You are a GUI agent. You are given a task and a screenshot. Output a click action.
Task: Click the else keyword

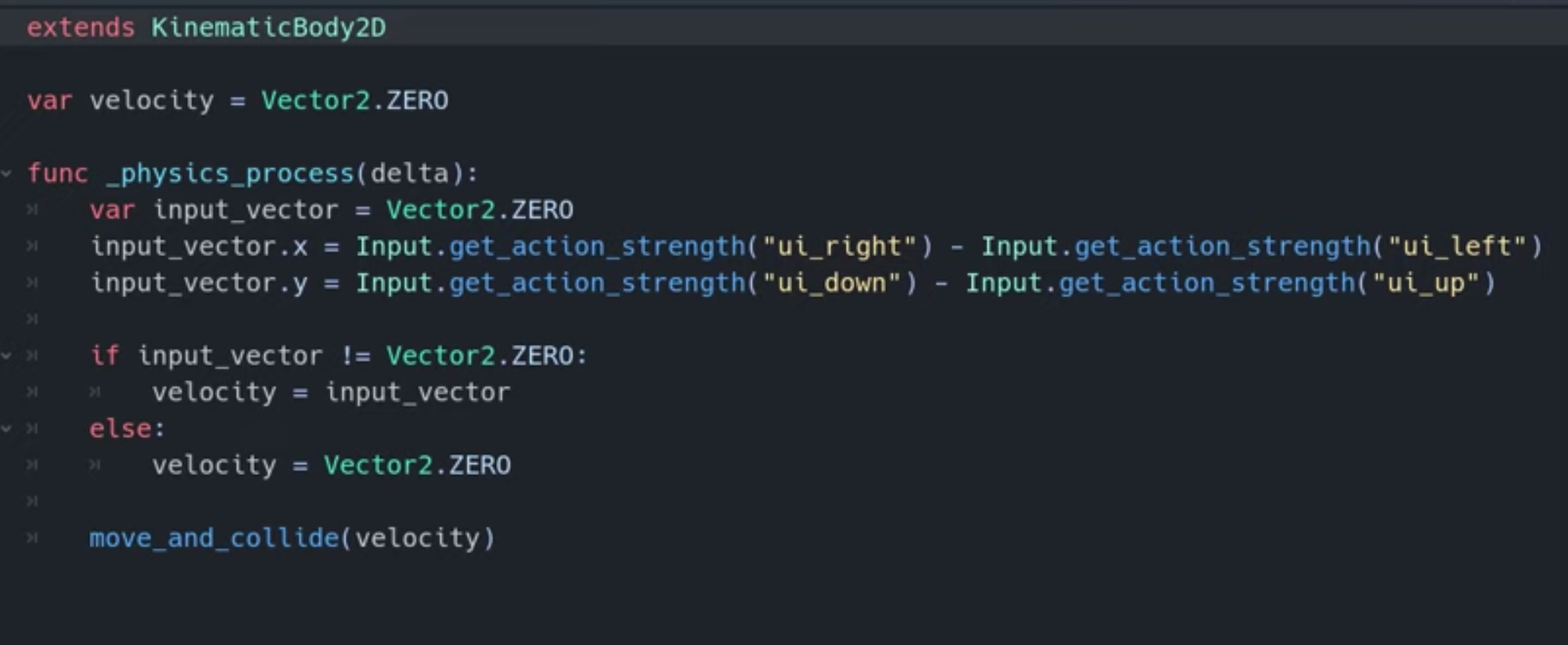click(x=120, y=429)
